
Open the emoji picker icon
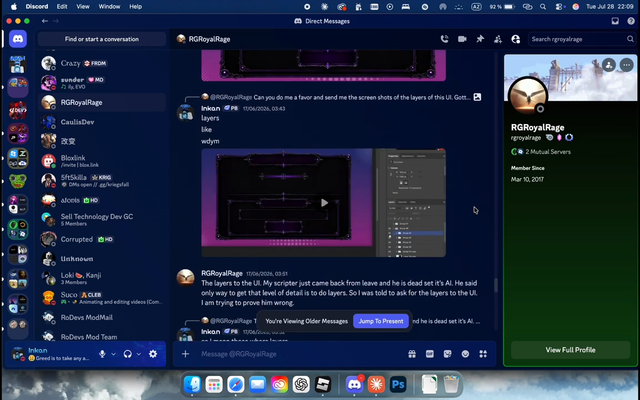tap(465, 354)
